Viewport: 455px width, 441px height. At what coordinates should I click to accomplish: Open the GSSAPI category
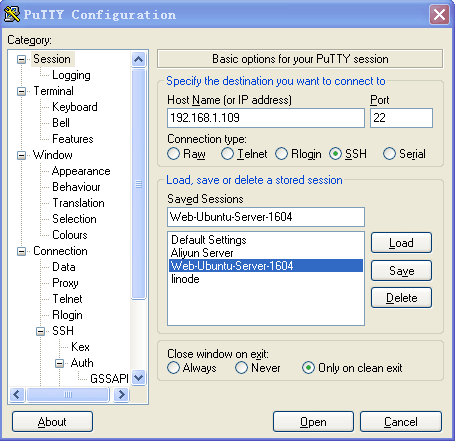pos(109,379)
